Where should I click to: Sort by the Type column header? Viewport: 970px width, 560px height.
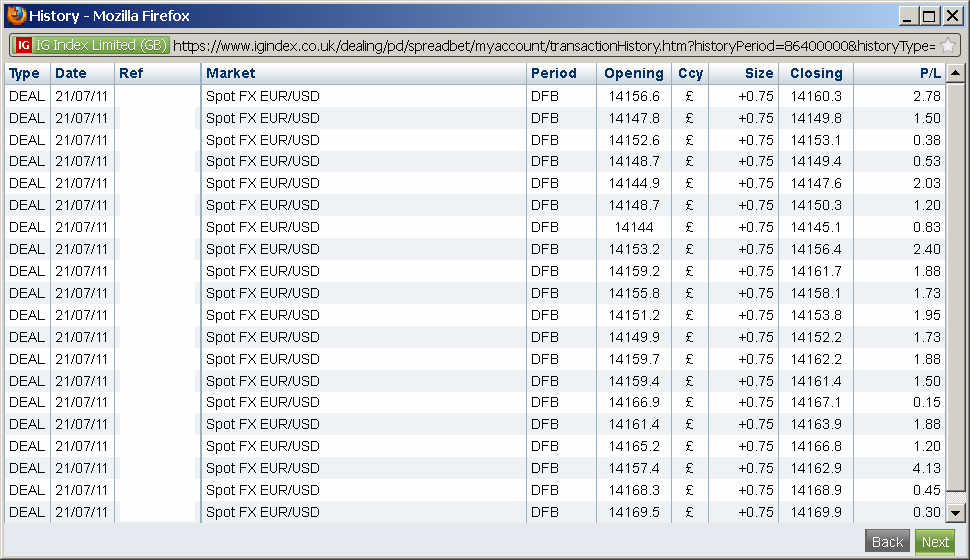point(24,73)
